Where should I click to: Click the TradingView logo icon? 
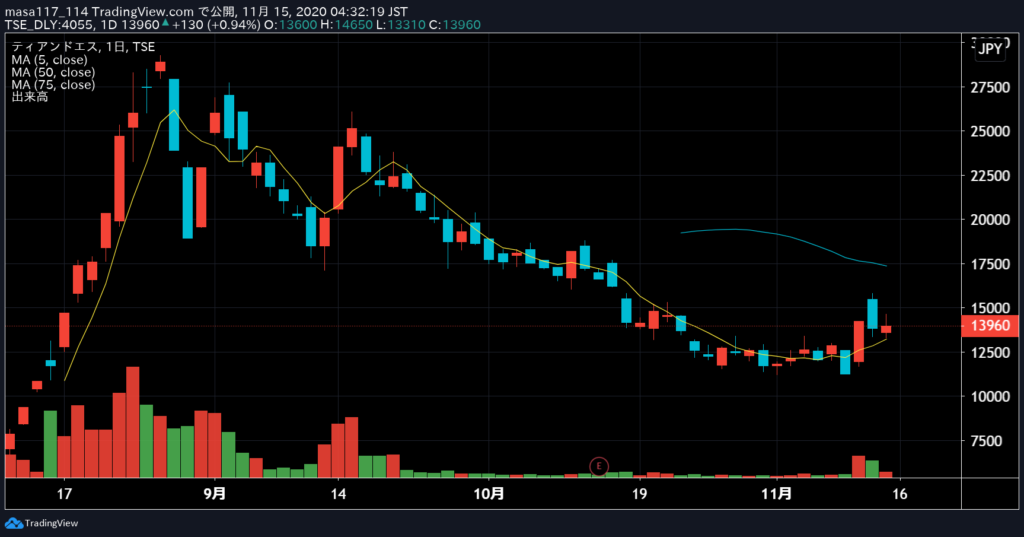point(14,523)
